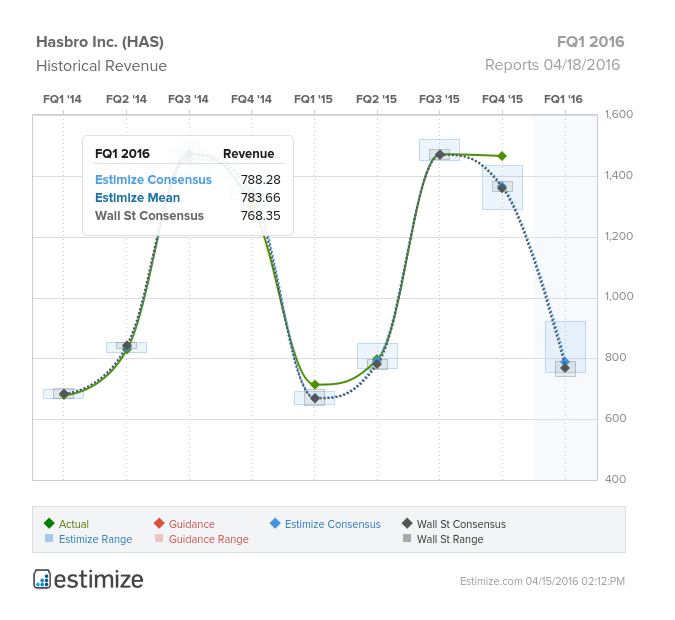Viewport: 675px width, 620px height.
Task: Select the FQ2 '15 quarter label
Action: (x=376, y=99)
